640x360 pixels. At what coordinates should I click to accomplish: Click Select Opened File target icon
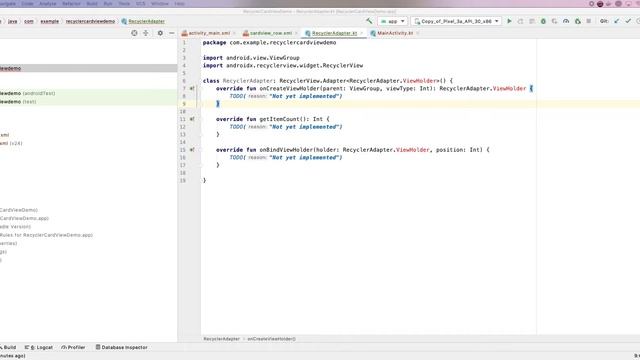point(134,33)
